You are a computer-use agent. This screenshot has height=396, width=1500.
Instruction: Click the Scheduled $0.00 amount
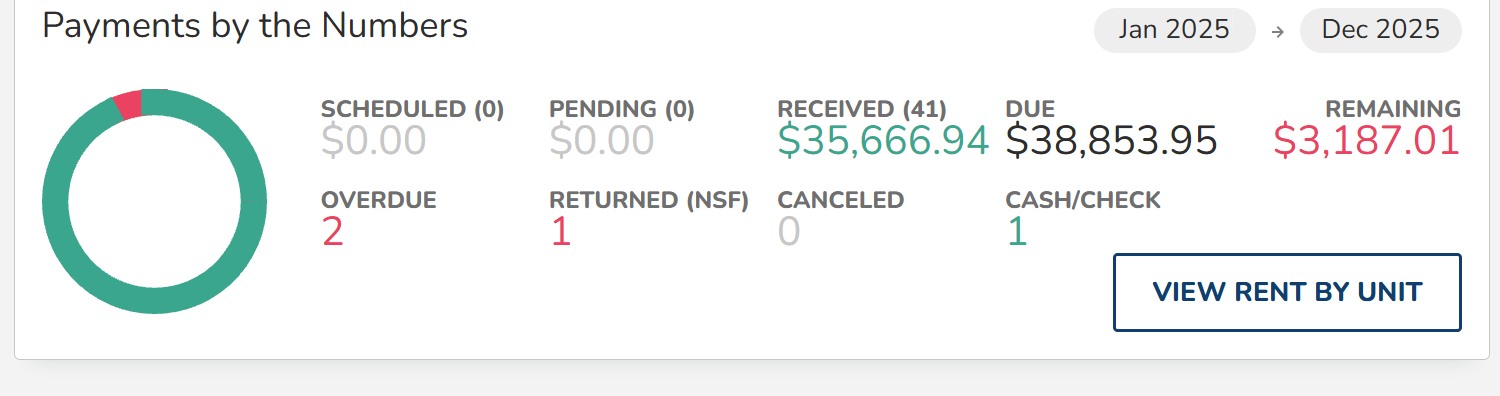tap(374, 141)
